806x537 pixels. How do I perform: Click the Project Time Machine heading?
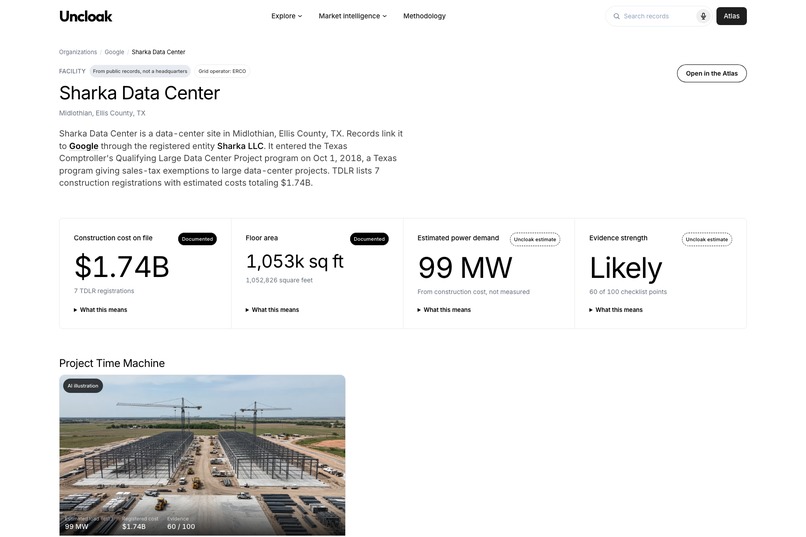[112, 363]
